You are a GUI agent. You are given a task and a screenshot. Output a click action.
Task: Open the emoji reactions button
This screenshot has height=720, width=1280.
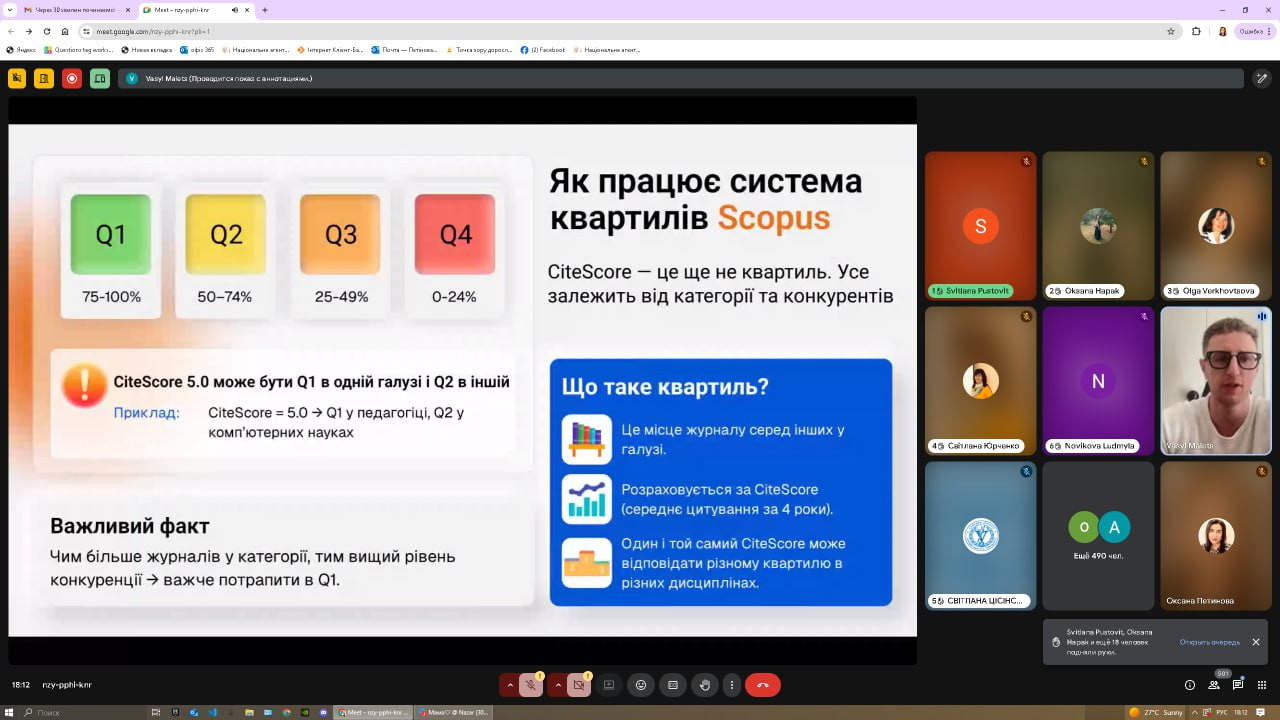pos(641,685)
